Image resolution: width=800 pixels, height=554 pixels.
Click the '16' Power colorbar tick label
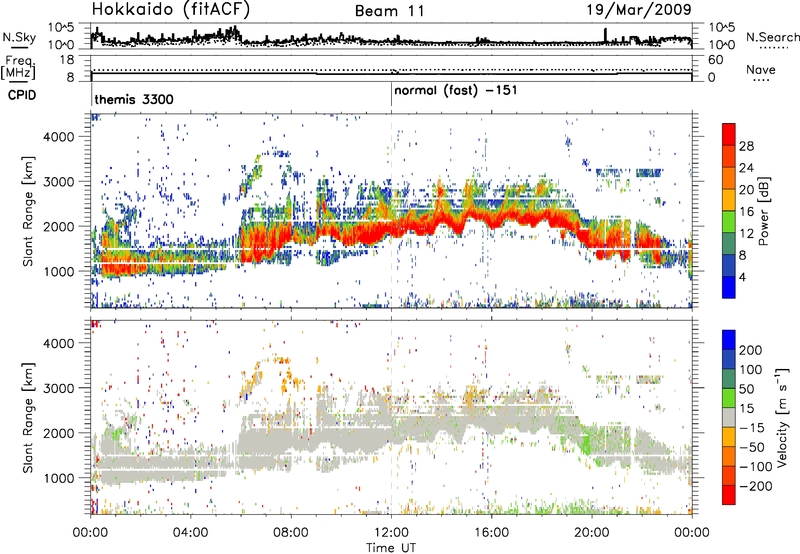coord(746,212)
